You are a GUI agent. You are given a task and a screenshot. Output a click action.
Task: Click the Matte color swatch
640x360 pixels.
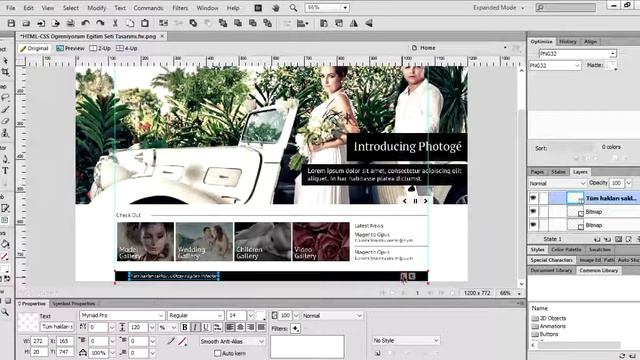coord(611,65)
